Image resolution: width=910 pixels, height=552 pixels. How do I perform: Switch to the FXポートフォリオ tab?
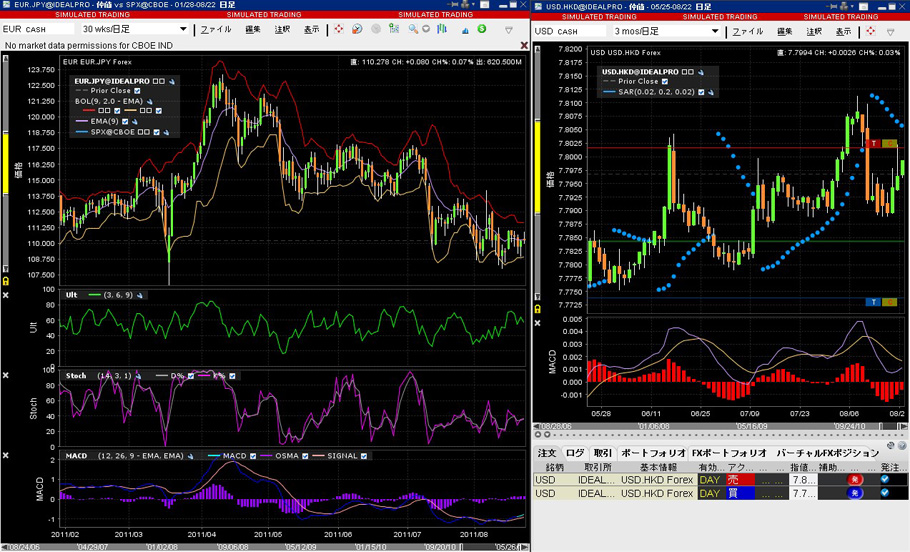(729, 453)
